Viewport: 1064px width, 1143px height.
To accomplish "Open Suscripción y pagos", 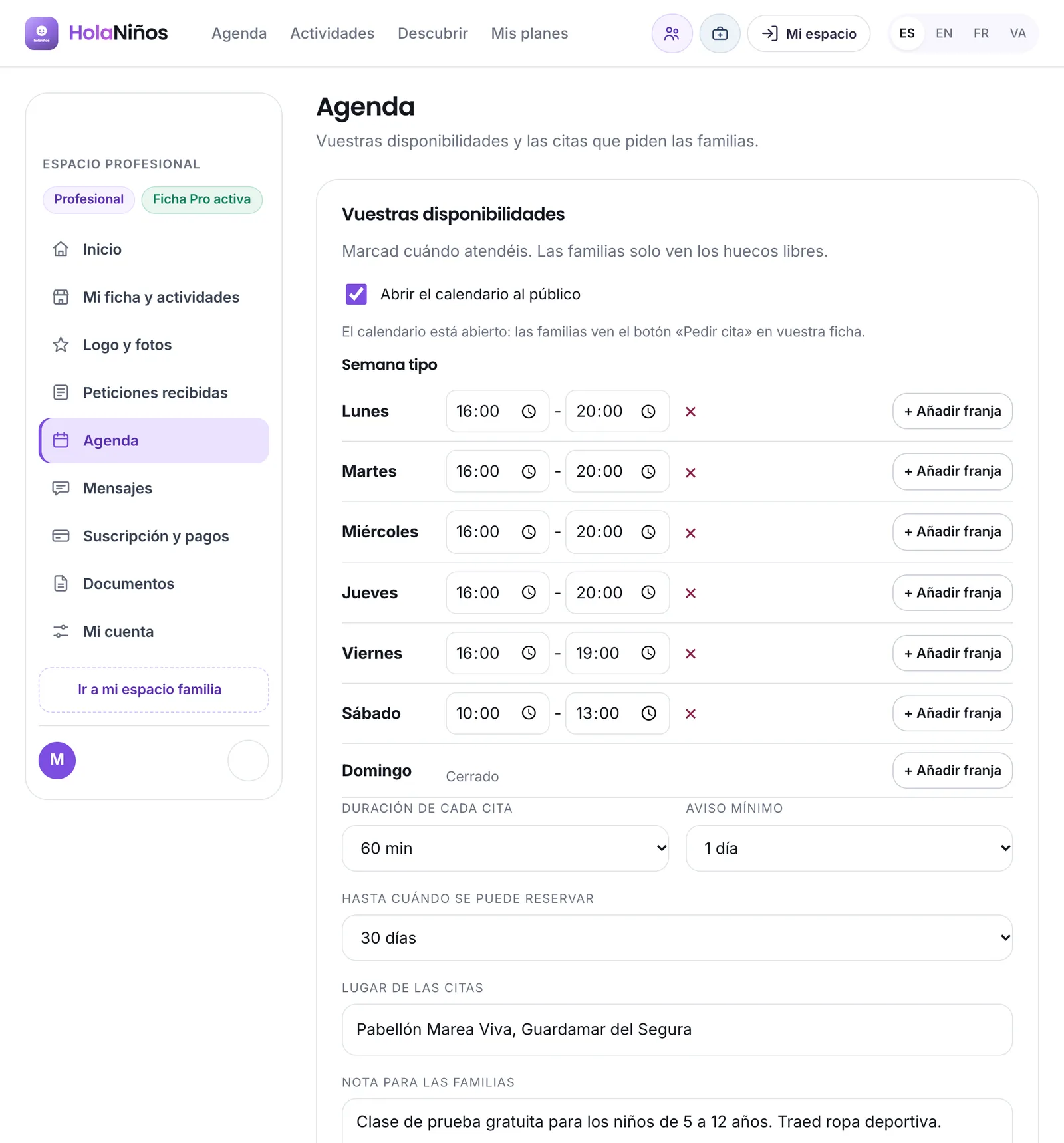I will (x=154, y=536).
